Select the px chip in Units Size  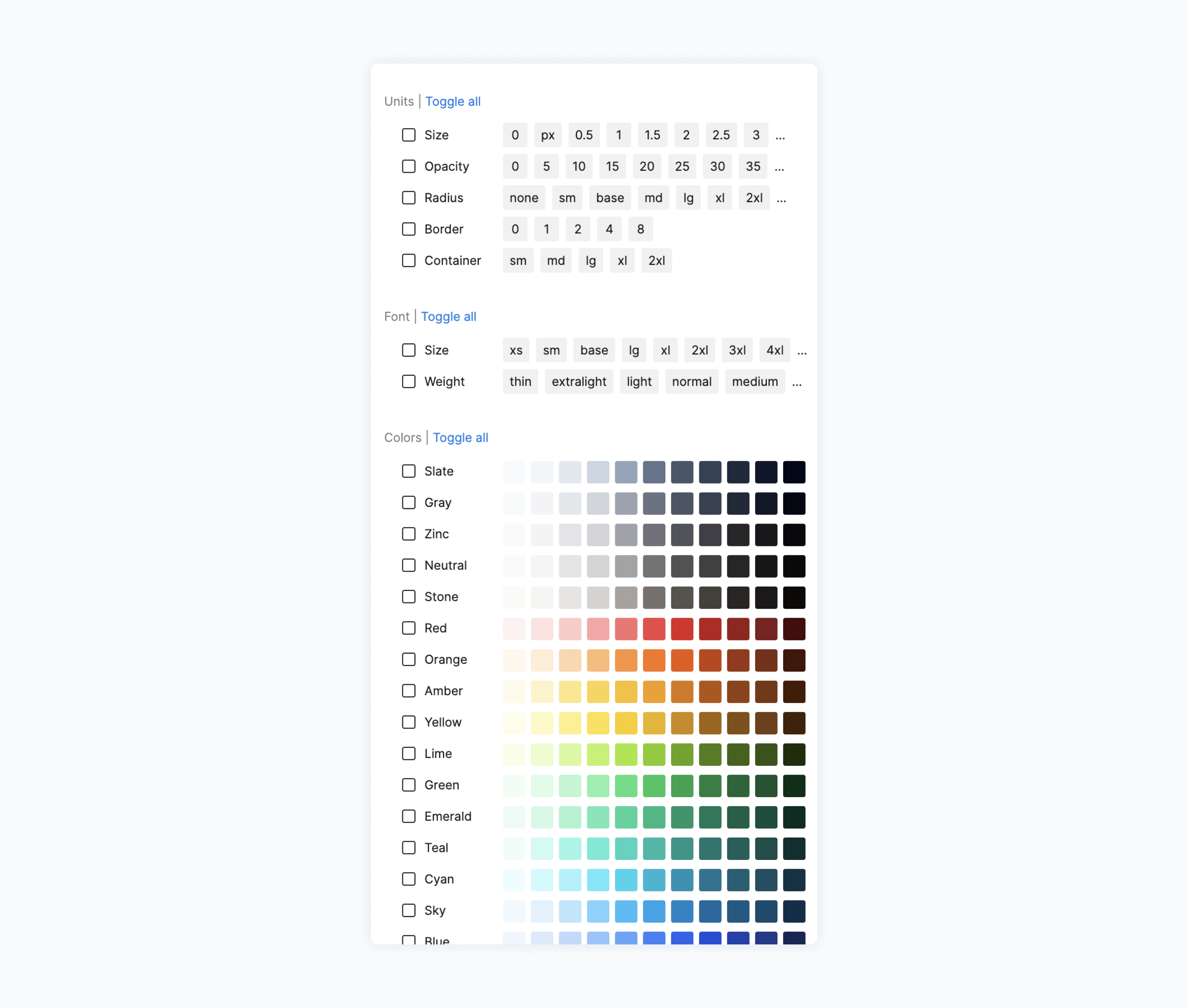[x=548, y=135]
